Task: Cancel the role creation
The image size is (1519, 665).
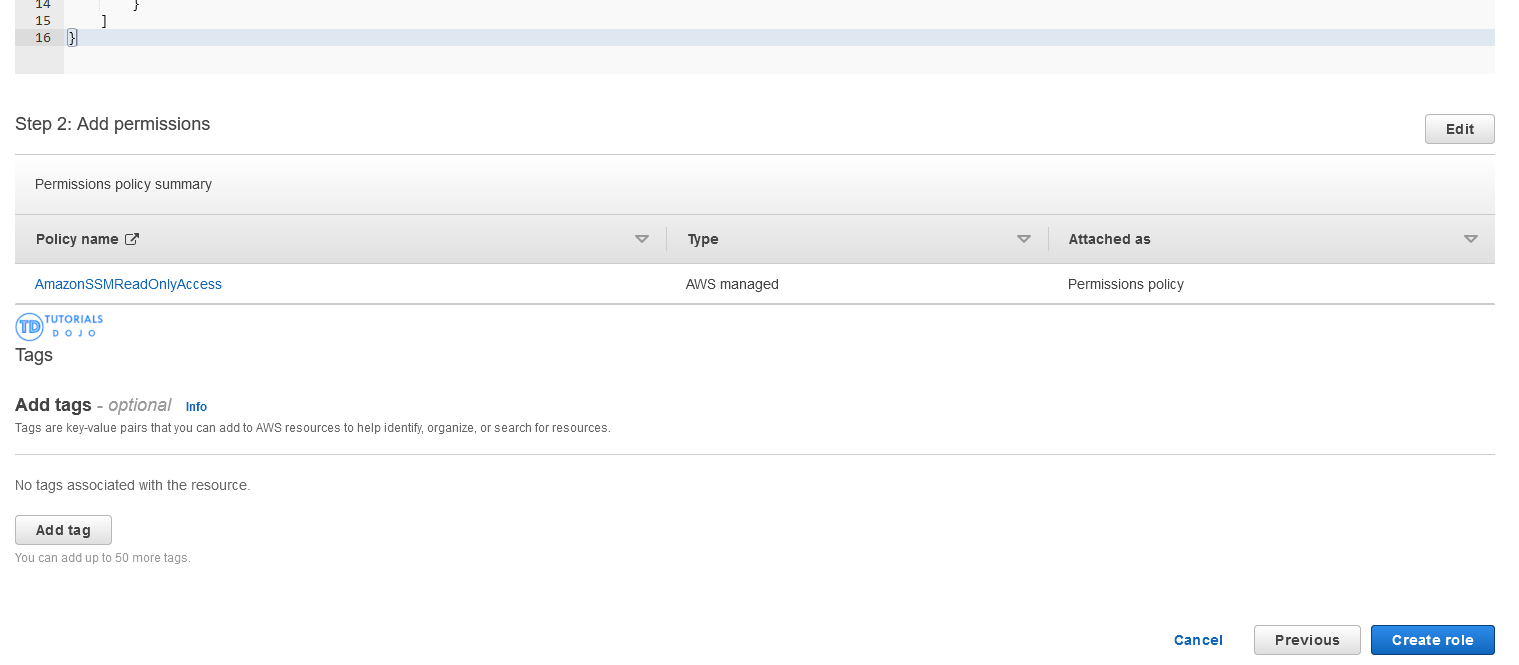Action: click(x=1198, y=640)
